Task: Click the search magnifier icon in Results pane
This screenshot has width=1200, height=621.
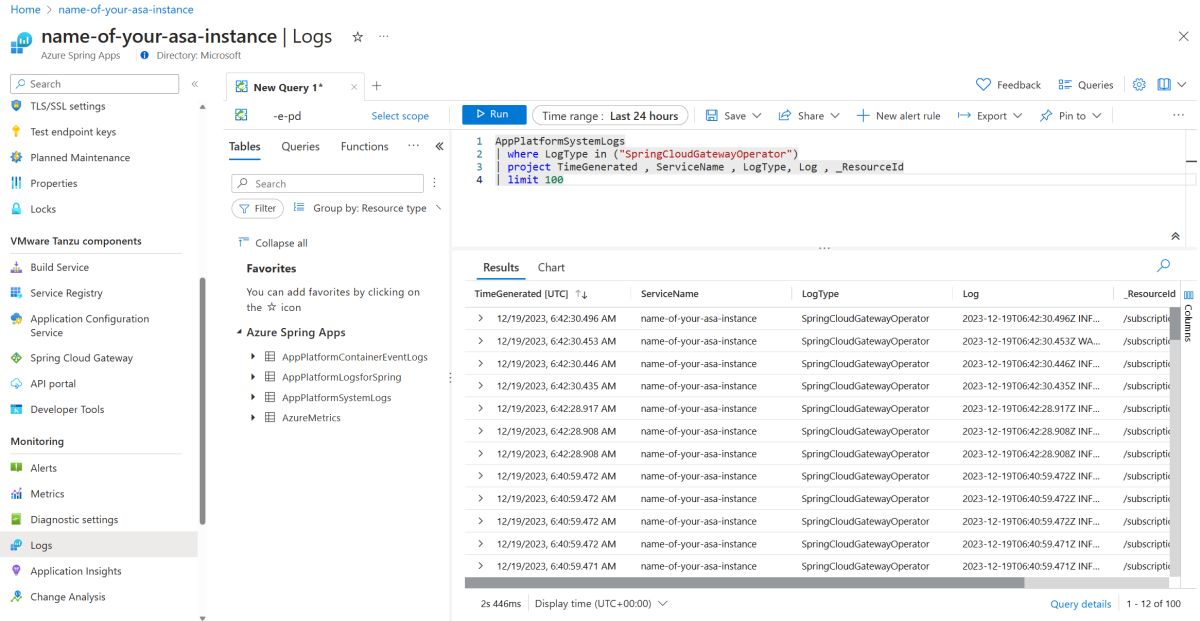Action: (x=1163, y=266)
